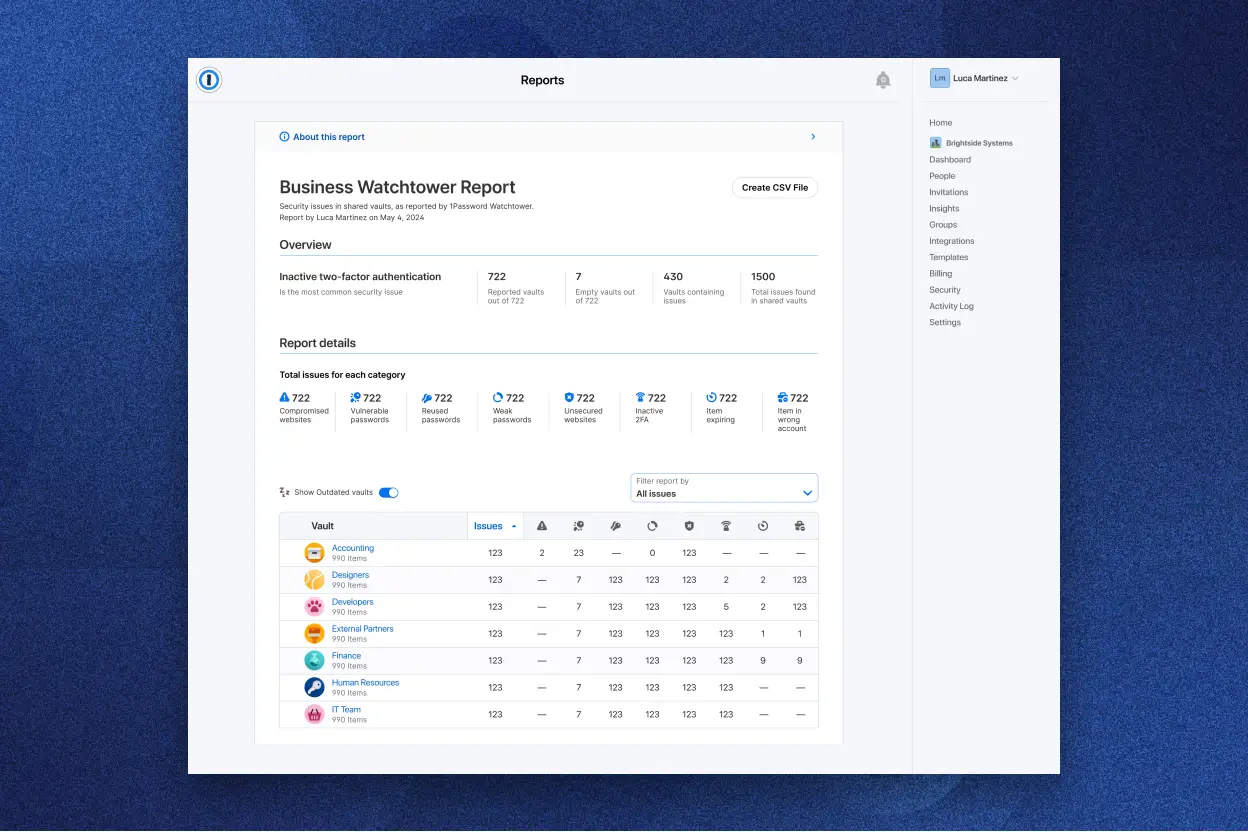
Task: Open the External Partners vault link
Action: [363, 629]
